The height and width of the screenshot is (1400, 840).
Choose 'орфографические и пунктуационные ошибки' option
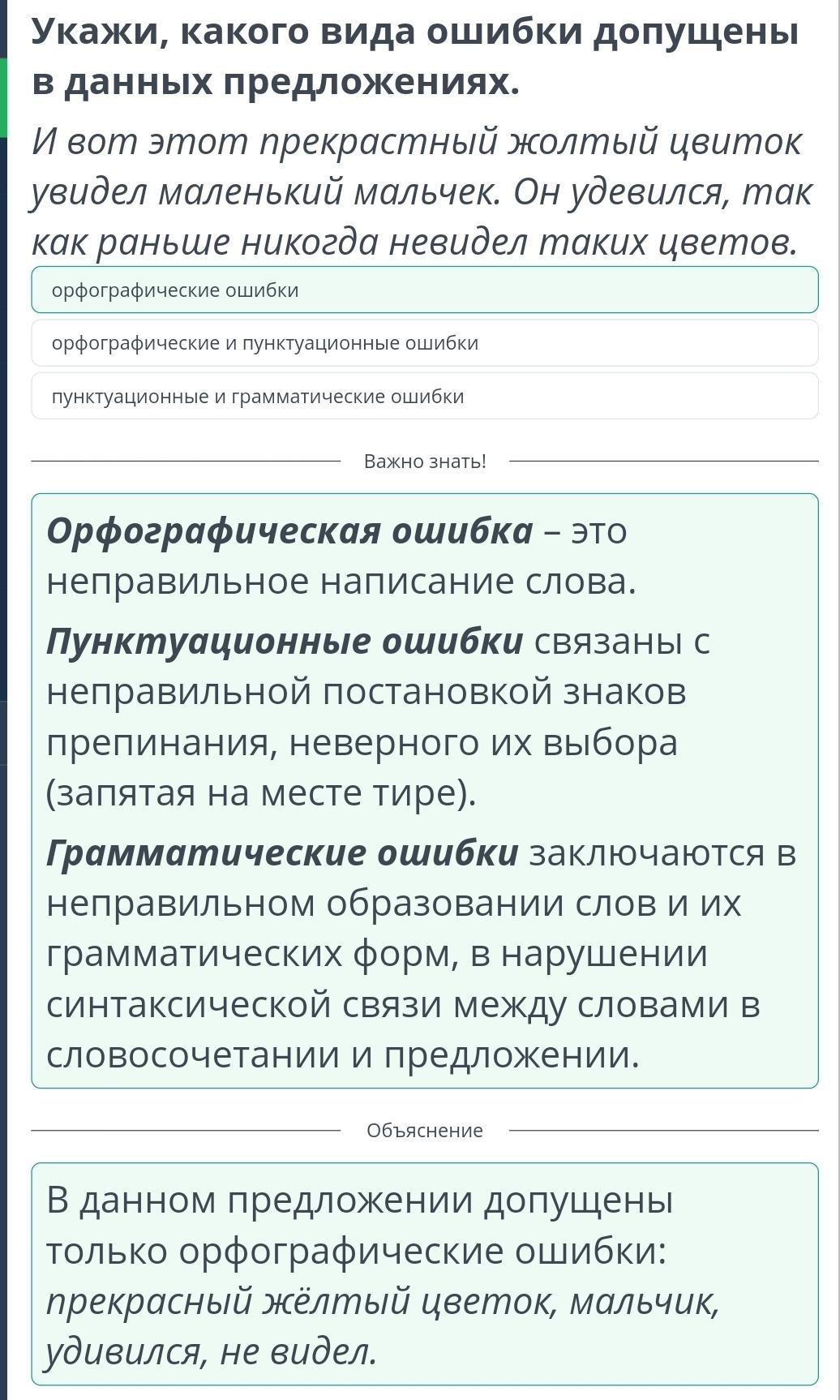click(425, 343)
